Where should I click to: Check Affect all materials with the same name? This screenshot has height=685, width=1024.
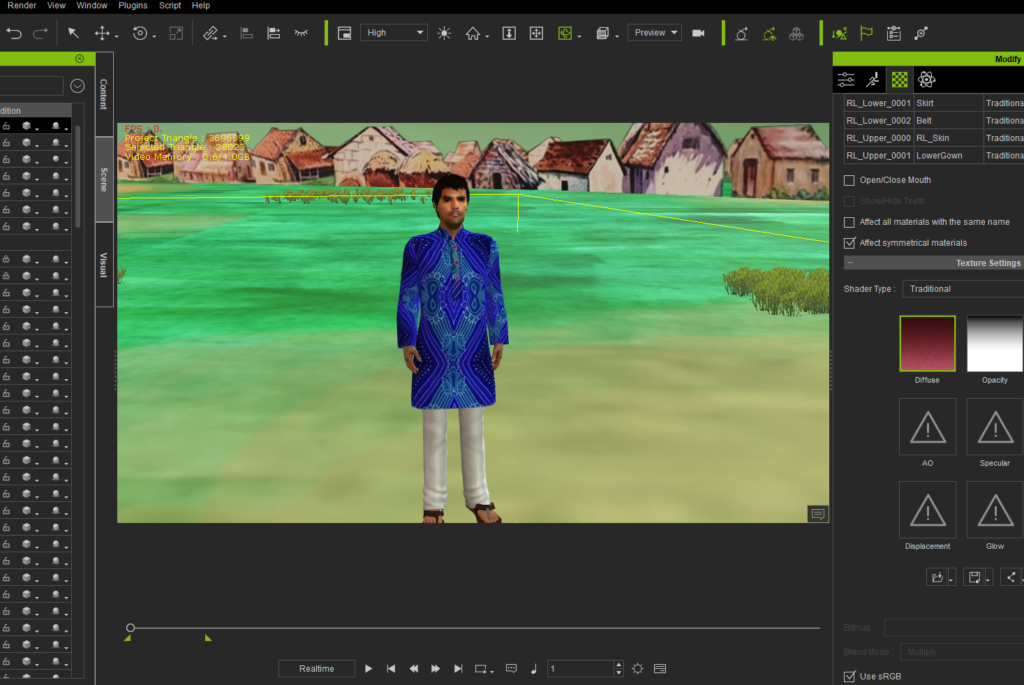849,222
